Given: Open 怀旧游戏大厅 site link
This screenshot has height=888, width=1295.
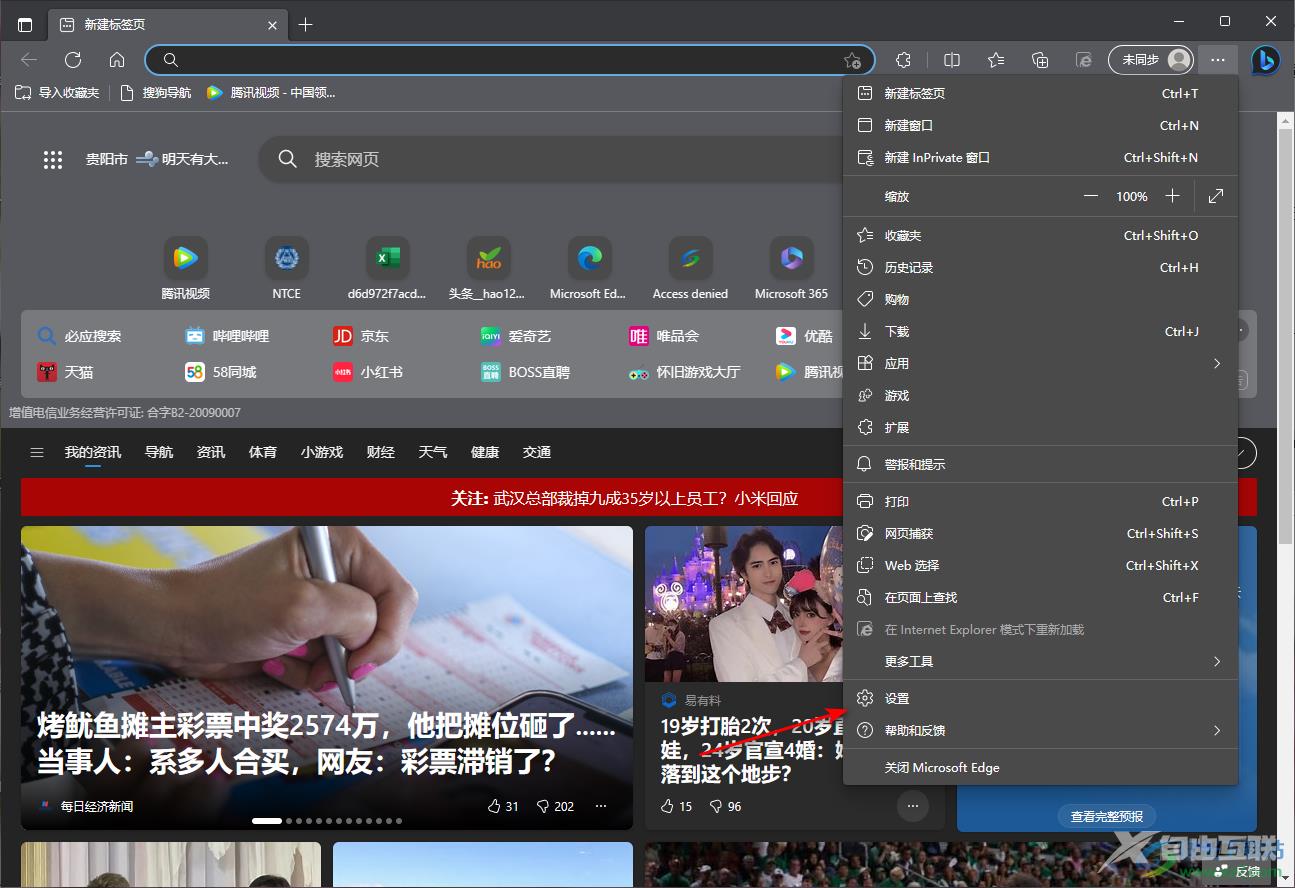Looking at the screenshot, I should pos(685,372).
